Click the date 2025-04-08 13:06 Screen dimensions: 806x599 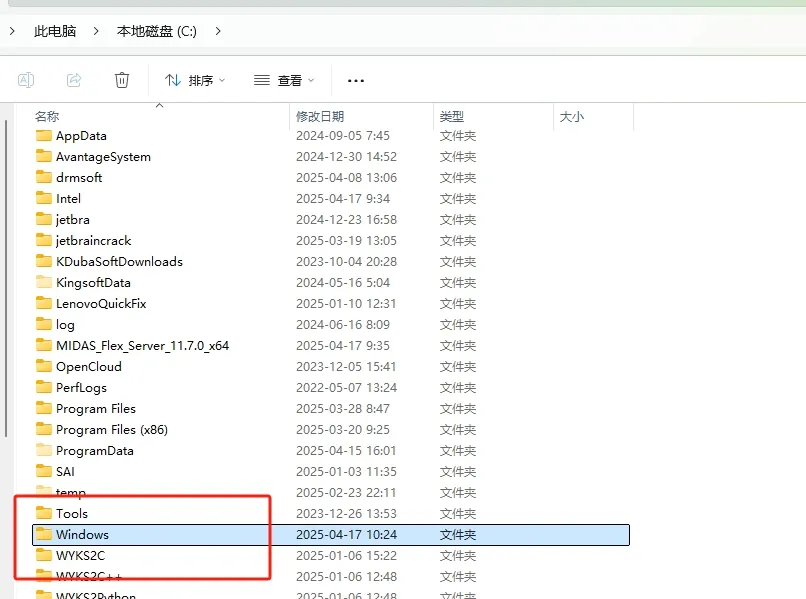(346, 178)
